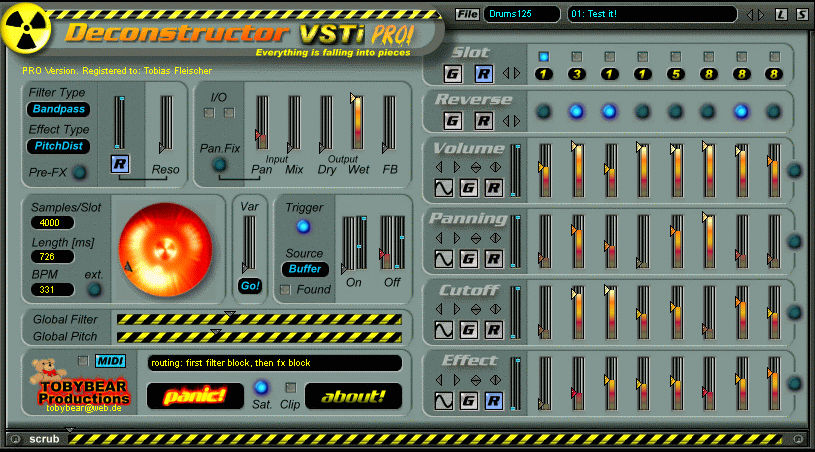Click the Panning G button
815x452 pixels.
[468, 258]
